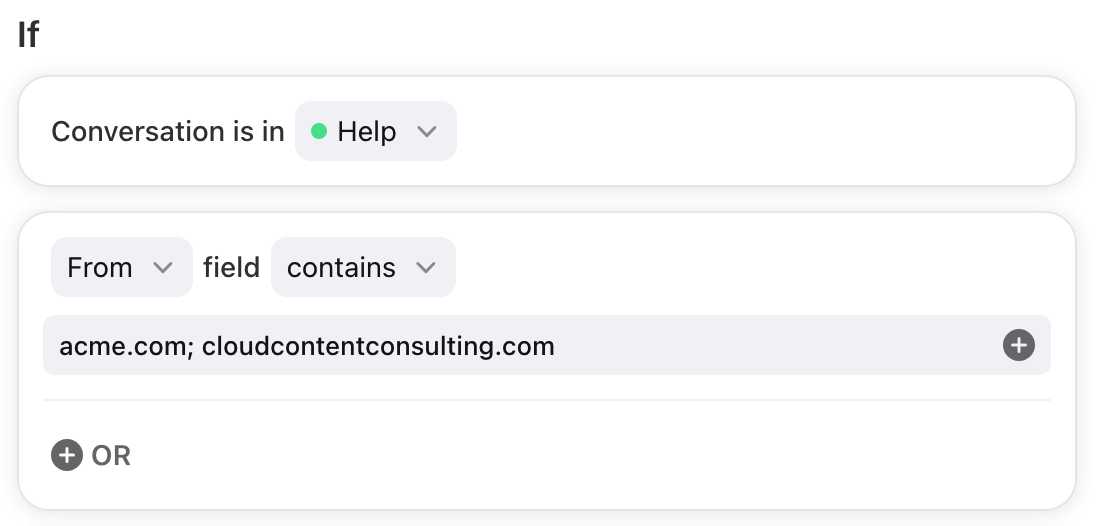Click the word contains in selector
Viewport: 1098px width, 526px height.
coord(341,268)
